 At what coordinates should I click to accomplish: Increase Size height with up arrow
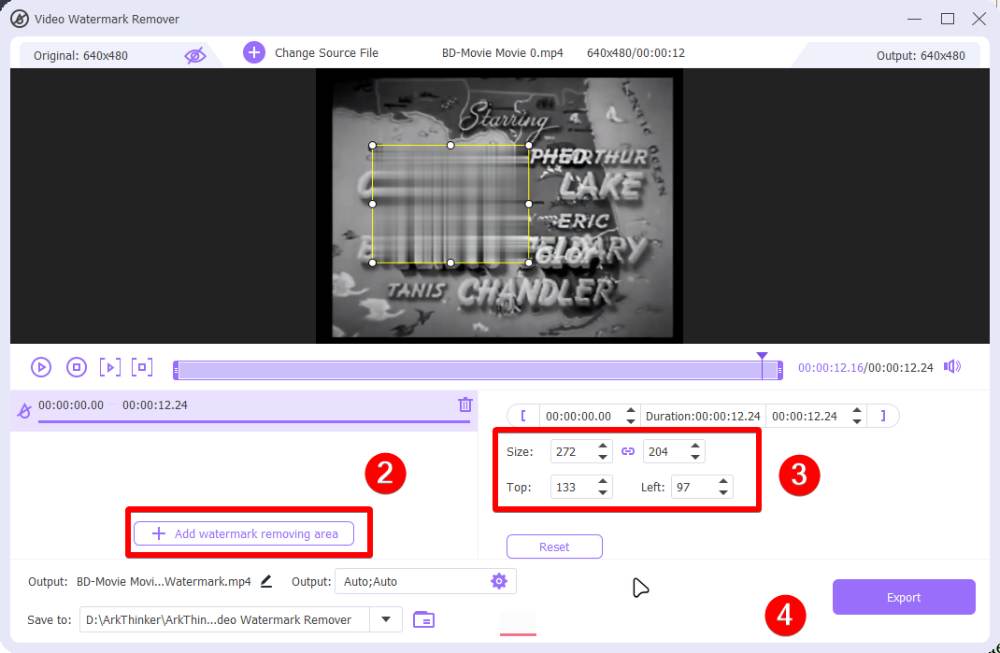tap(695, 446)
